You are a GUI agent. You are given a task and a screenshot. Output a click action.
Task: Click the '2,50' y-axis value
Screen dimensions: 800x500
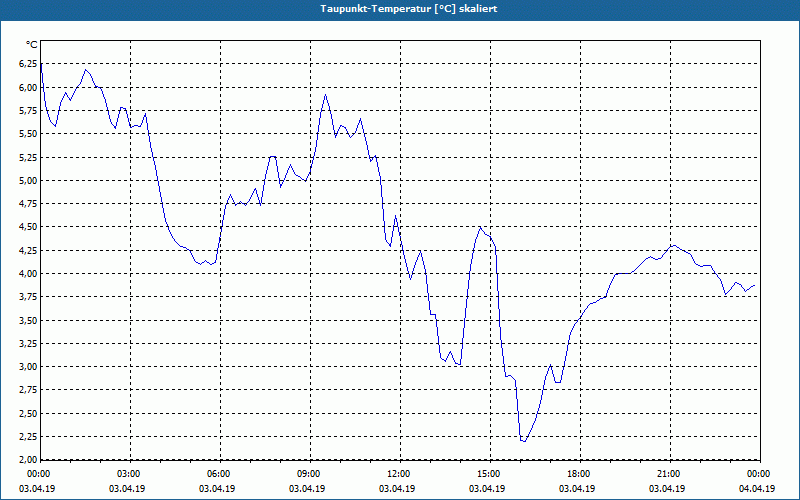click(28, 414)
